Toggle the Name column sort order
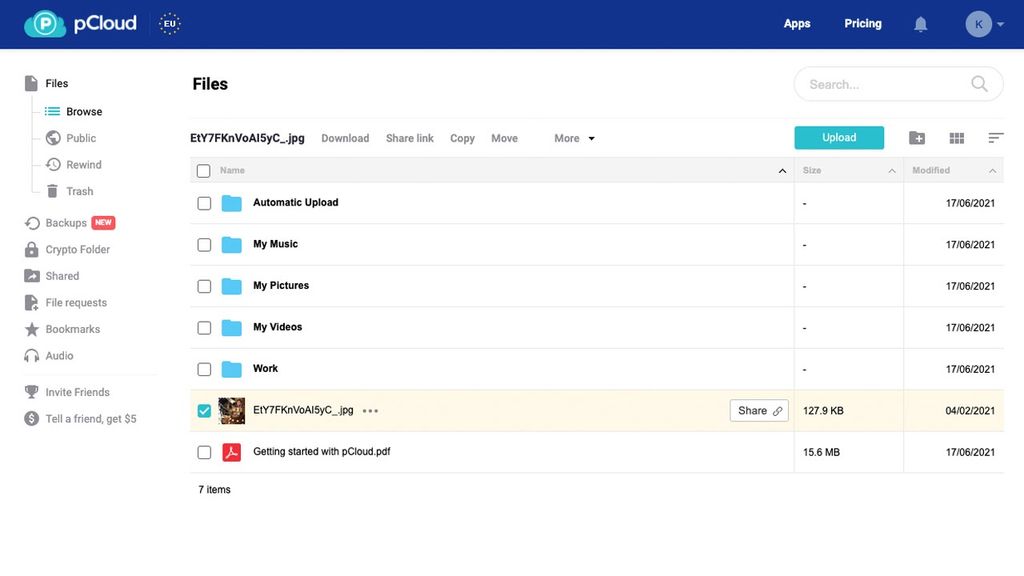Screen dimensions: 1024x576 click(782, 170)
